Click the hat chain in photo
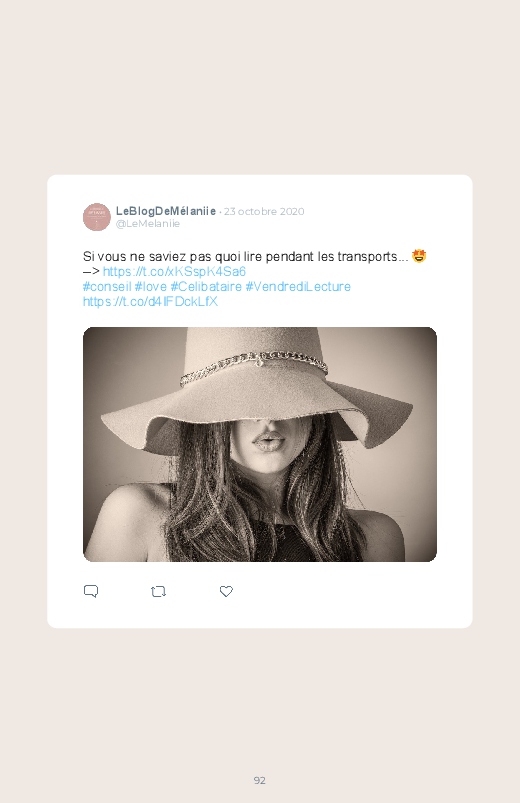This screenshot has height=803, width=520. [x=254, y=366]
